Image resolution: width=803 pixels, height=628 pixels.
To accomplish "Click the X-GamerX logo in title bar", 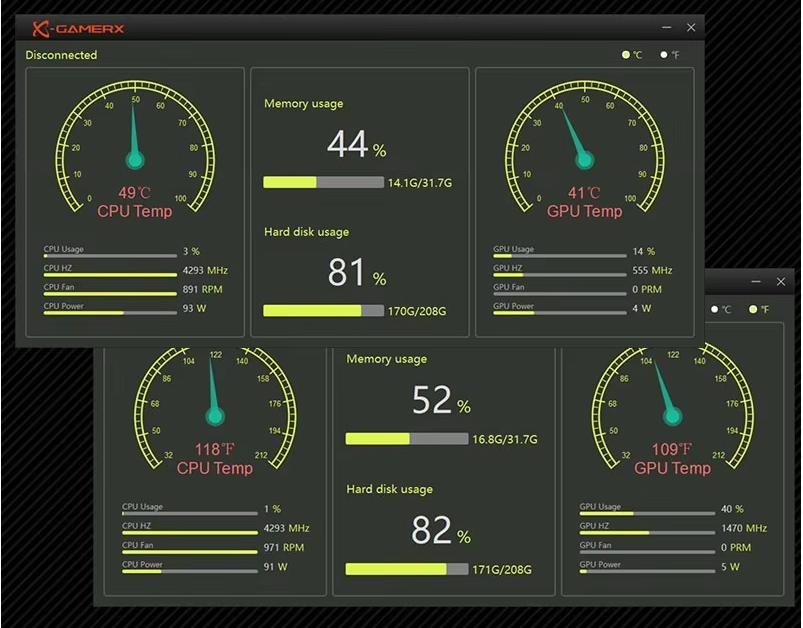I will click(x=78, y=28).
